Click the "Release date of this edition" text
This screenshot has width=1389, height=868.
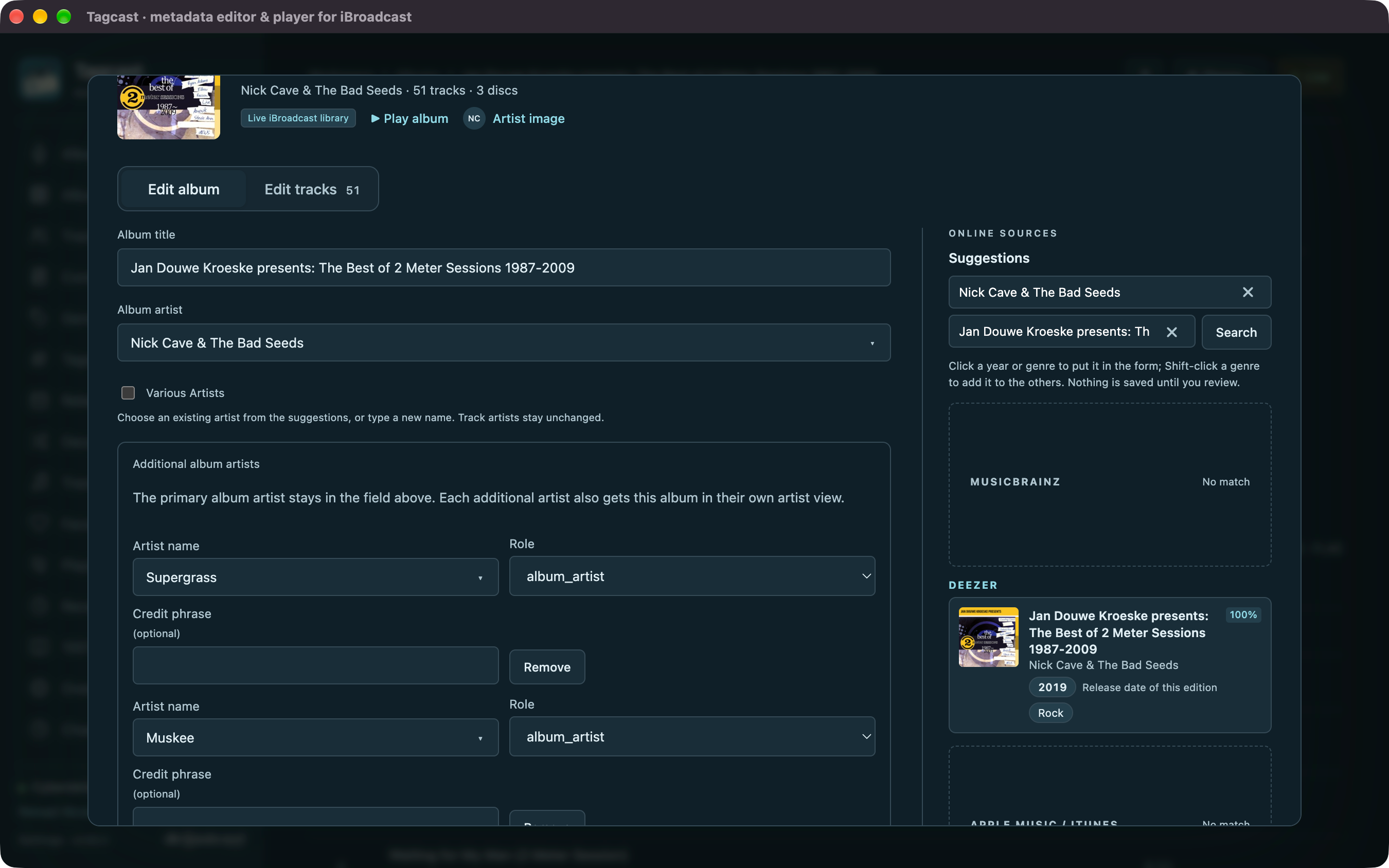(1150, 687)
